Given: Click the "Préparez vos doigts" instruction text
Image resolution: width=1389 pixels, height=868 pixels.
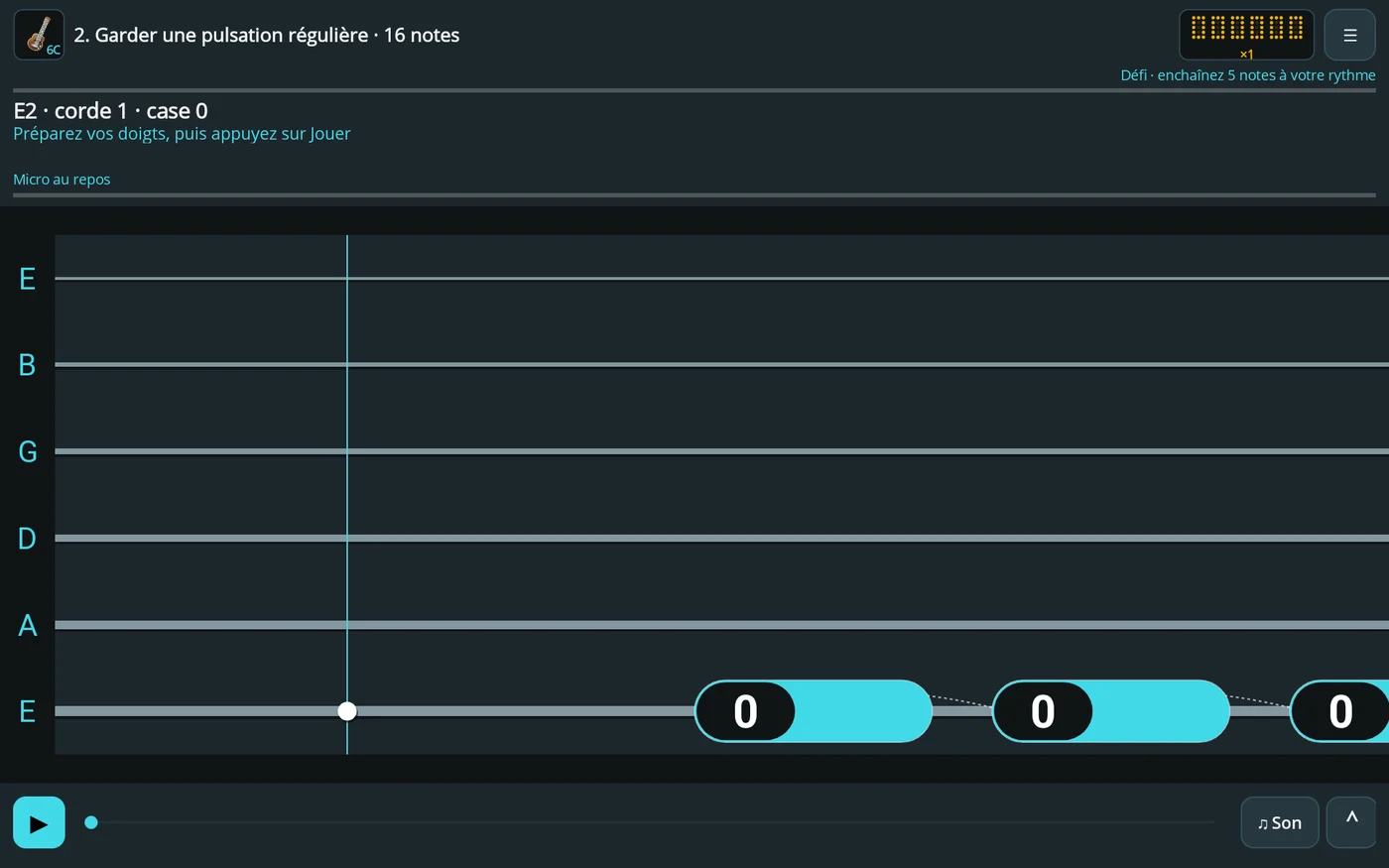Looking at the screenshot, I should [182, 134].
